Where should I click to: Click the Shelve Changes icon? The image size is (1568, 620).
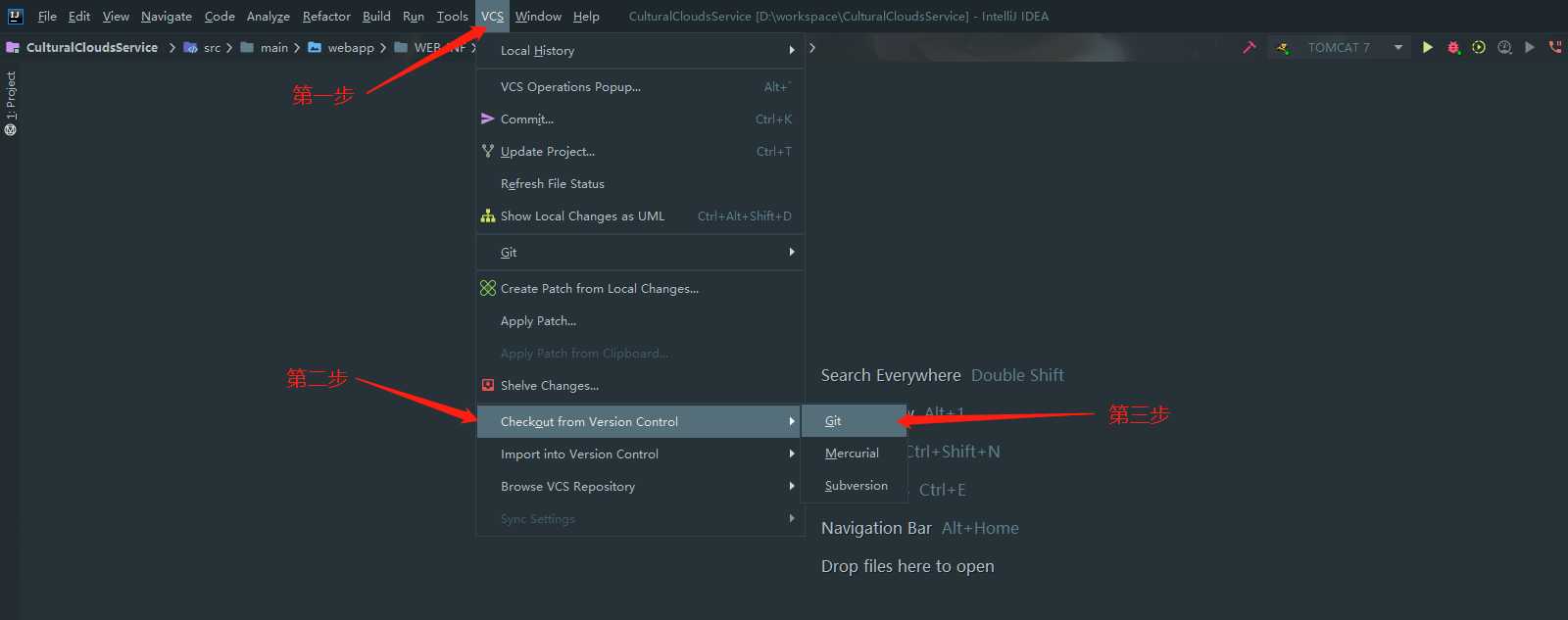tap(488, 385)
